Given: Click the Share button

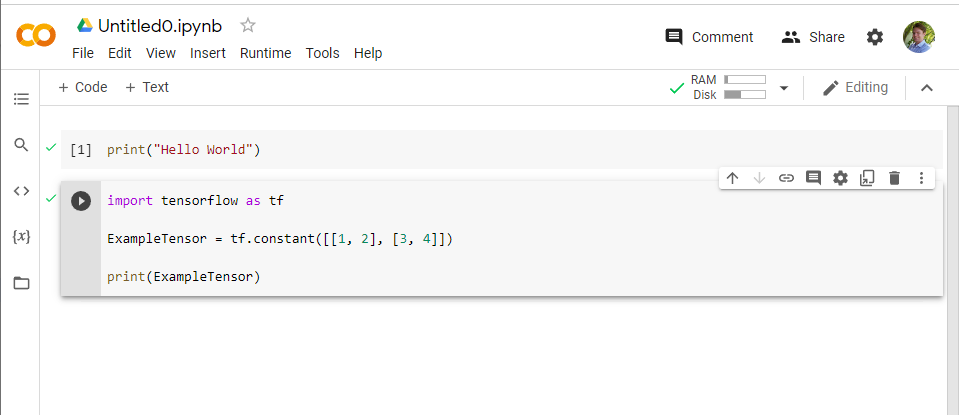Looking at the screenshot, I should pos(813,37).
